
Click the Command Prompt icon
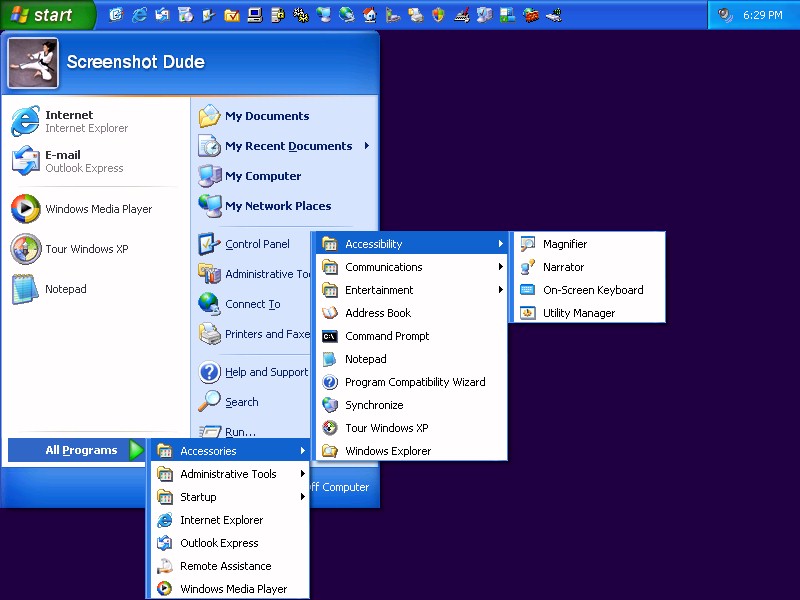[330, 336]
